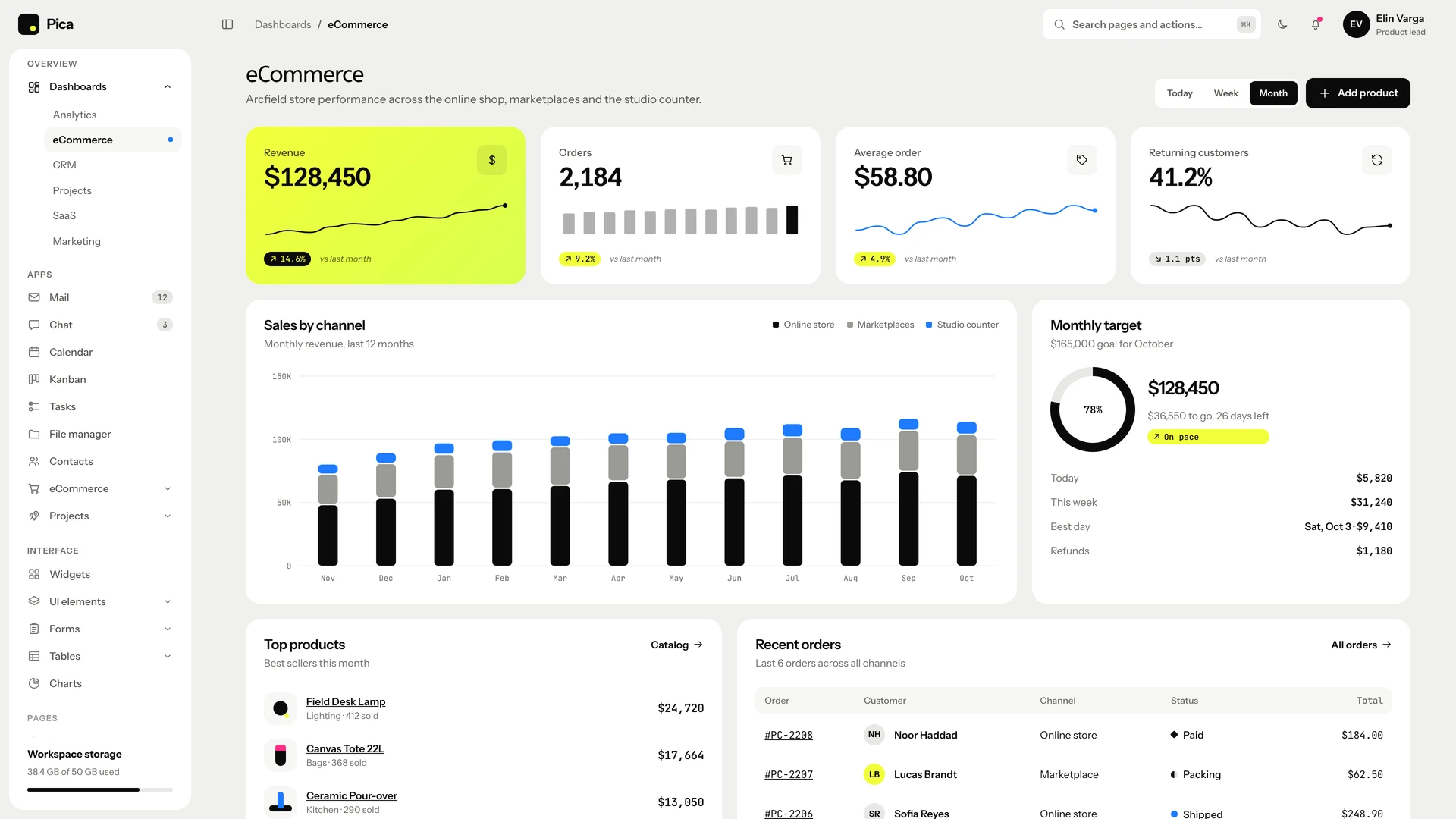Screen dimensions: 1456x819
Task: Click the Noor Haddad NH avatar
Action: (x=874, y=735)
